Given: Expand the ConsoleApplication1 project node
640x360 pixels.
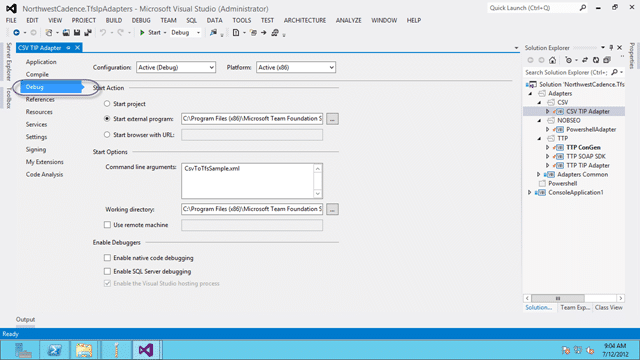Looking at the screenshot, I should point(530,192).
